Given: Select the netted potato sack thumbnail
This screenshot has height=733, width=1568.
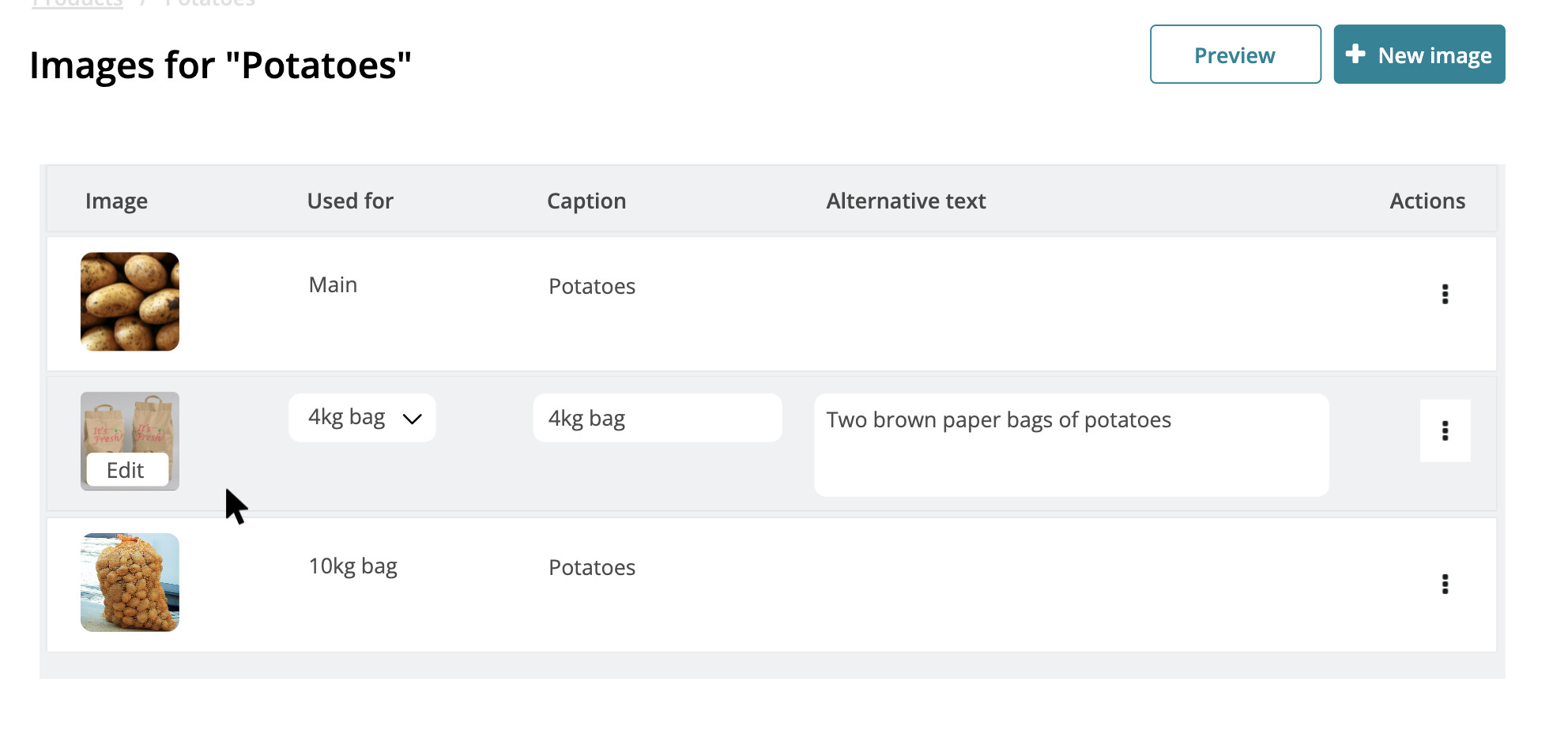Looking at the screenshot, I should tap(130, 582).
